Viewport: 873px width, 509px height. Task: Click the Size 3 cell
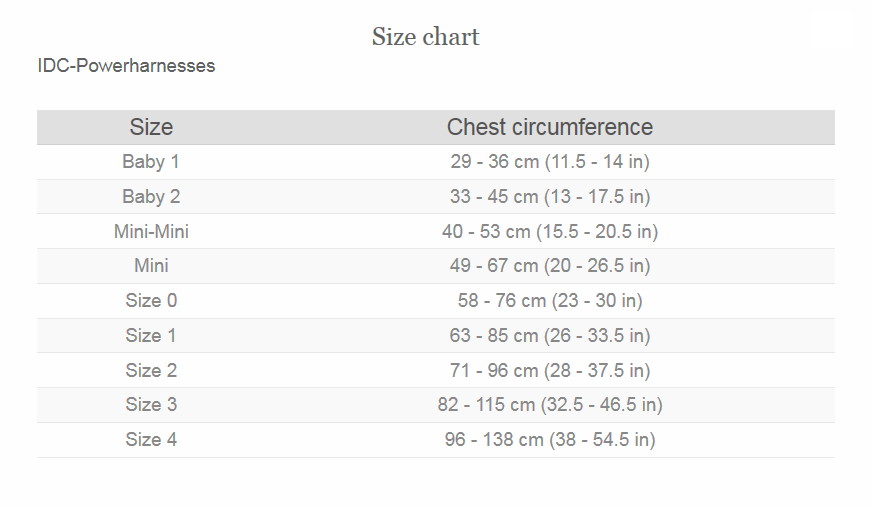click(151, 405)
